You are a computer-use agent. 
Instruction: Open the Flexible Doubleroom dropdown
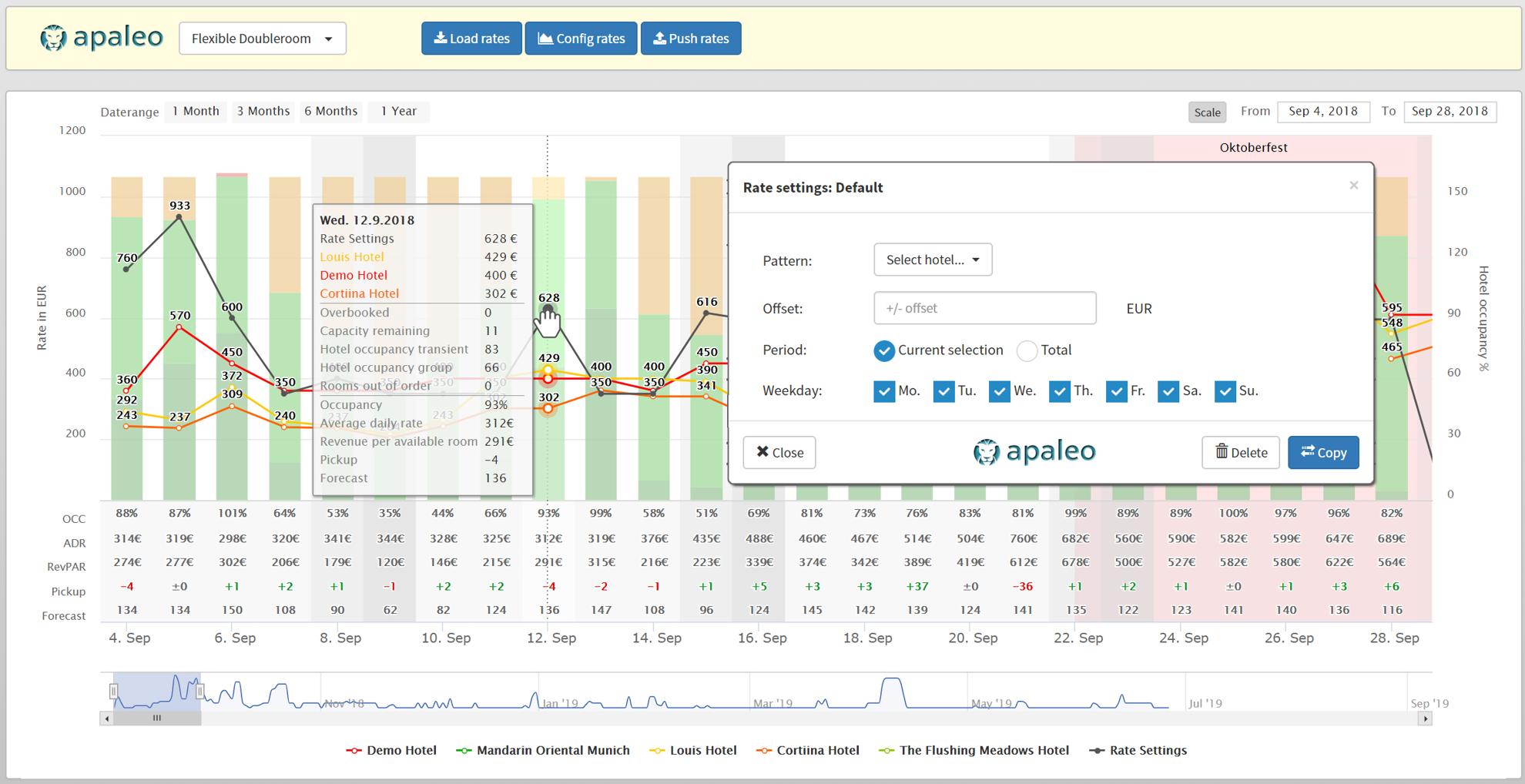click(262, 39)
